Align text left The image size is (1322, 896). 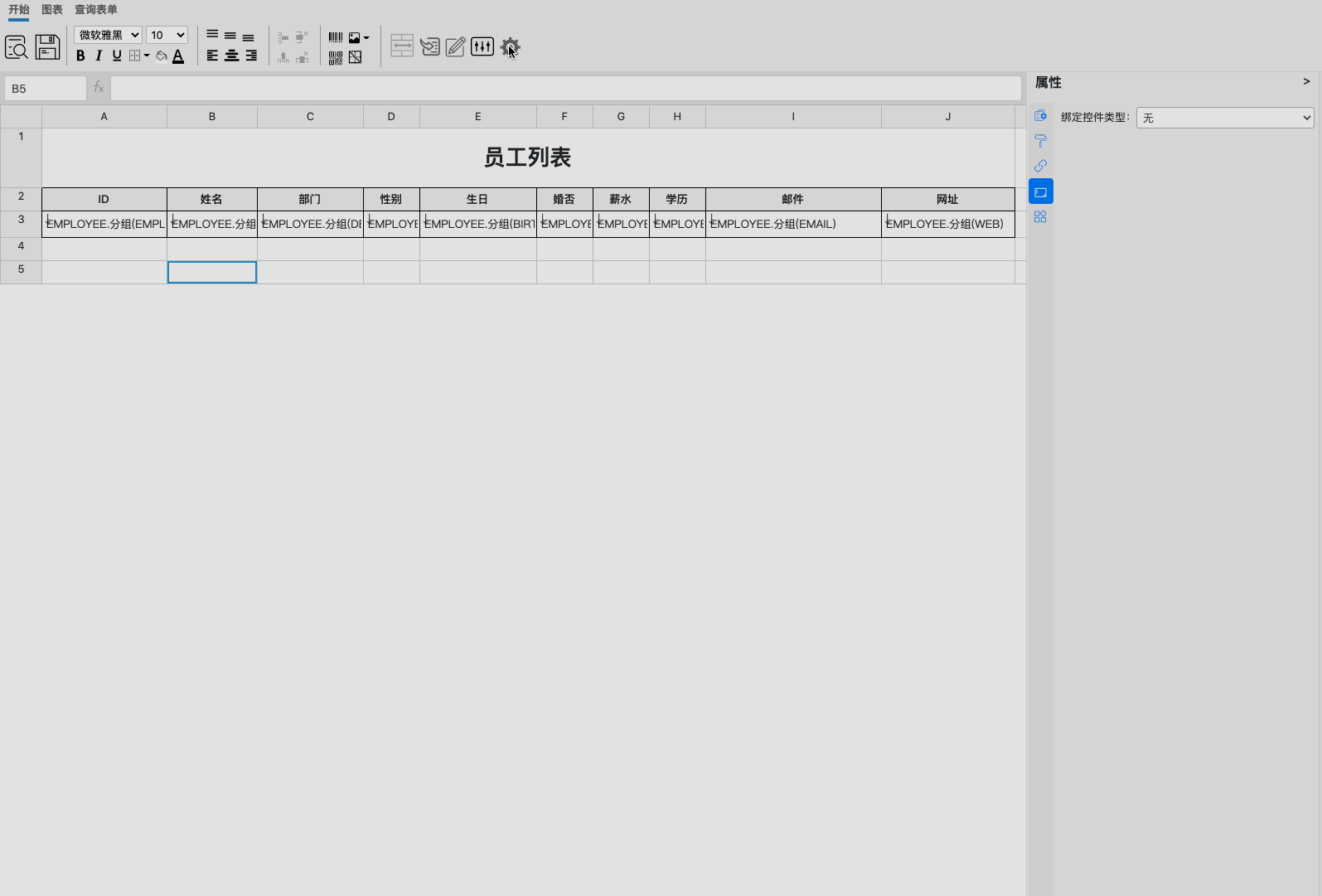coord(212,56)
